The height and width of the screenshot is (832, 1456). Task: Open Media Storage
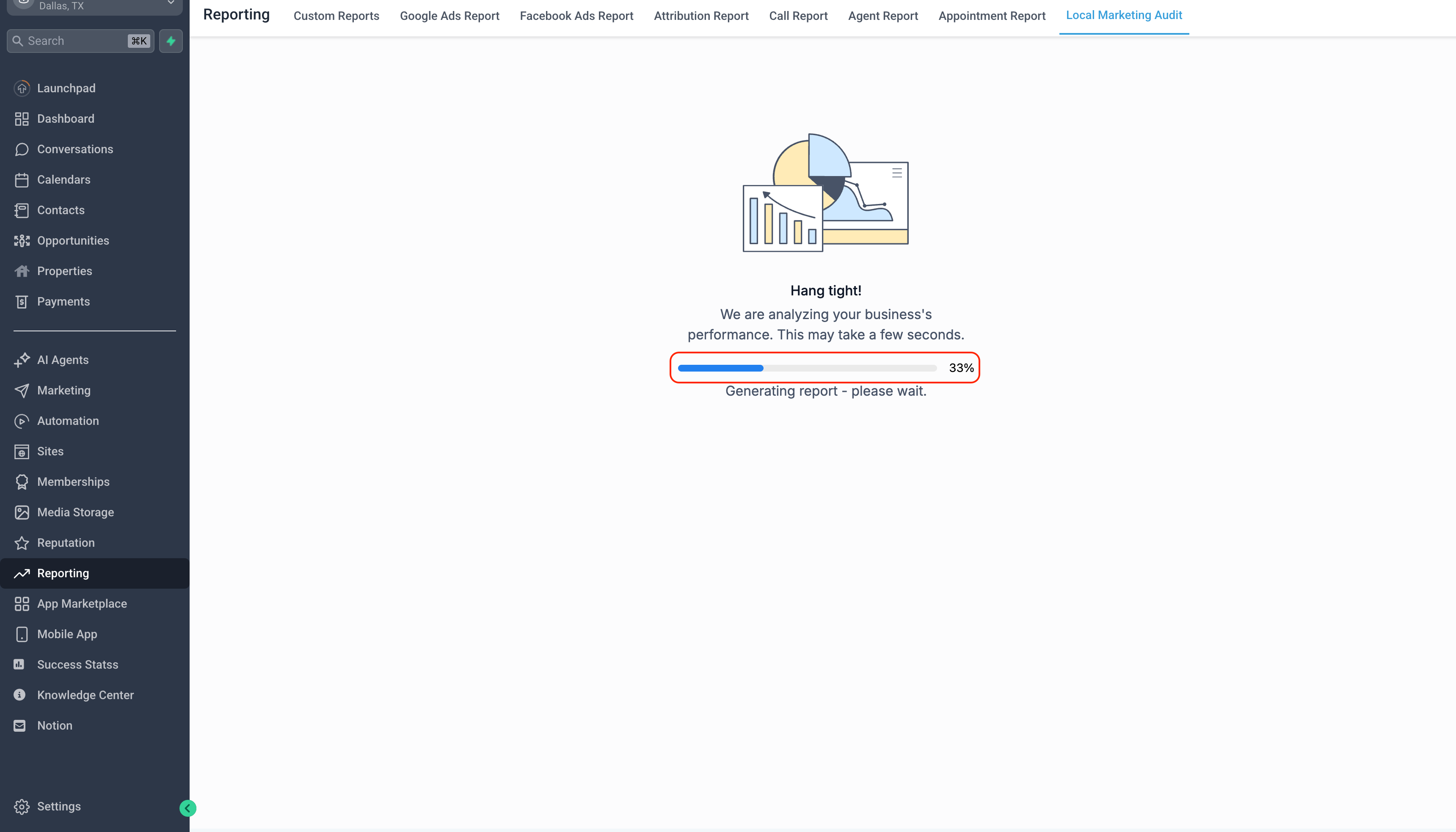point(75,512)
